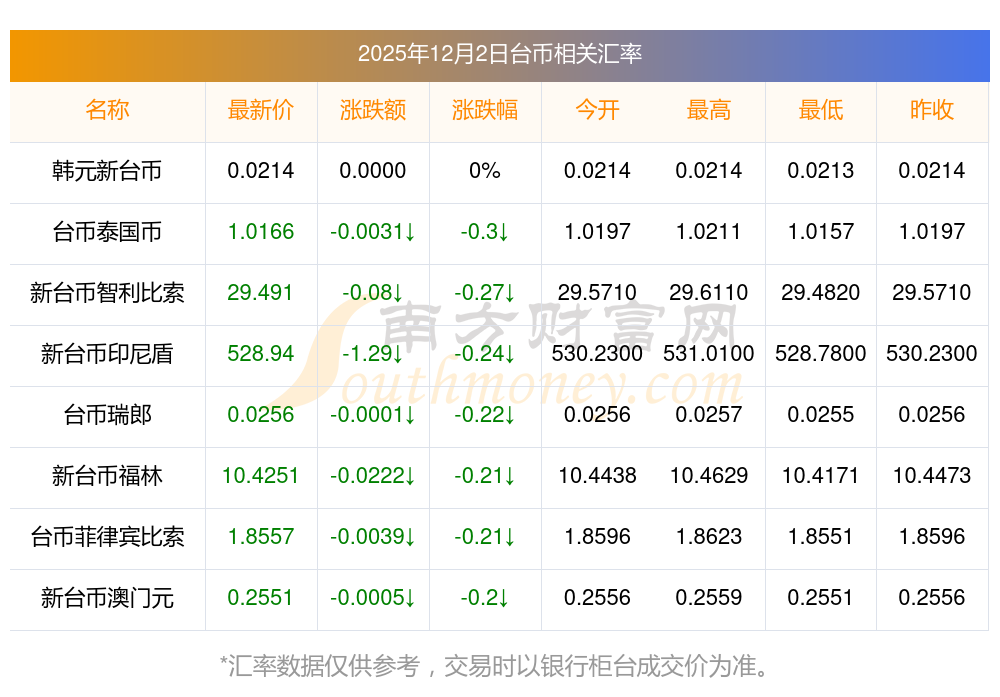Select the 新台币福林 row label
The height and width of the screenshot is (697, 1000).
click(x=107, y=476)
